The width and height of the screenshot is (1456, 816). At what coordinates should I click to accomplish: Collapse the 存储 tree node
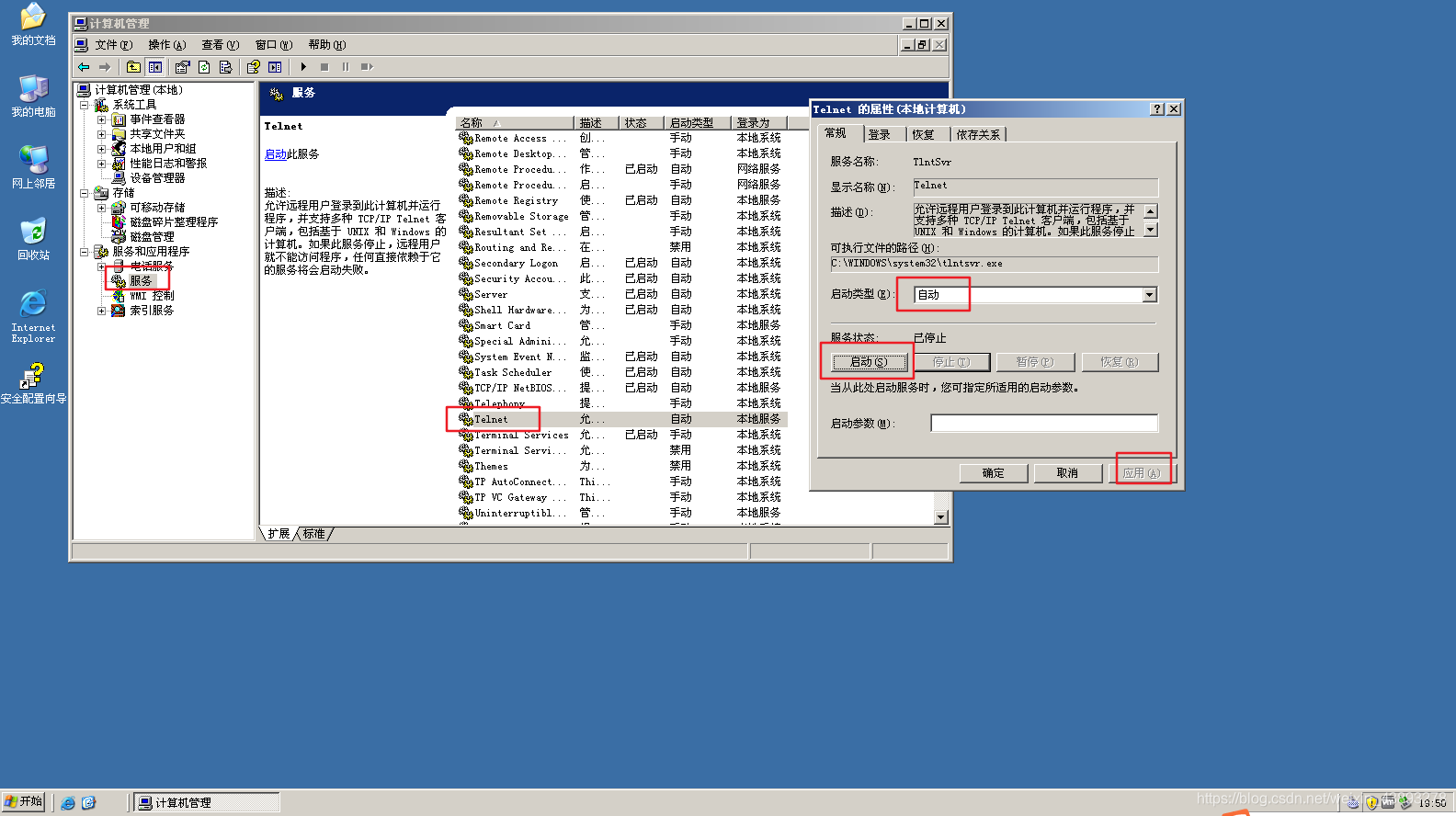click(x=84, y=193)
